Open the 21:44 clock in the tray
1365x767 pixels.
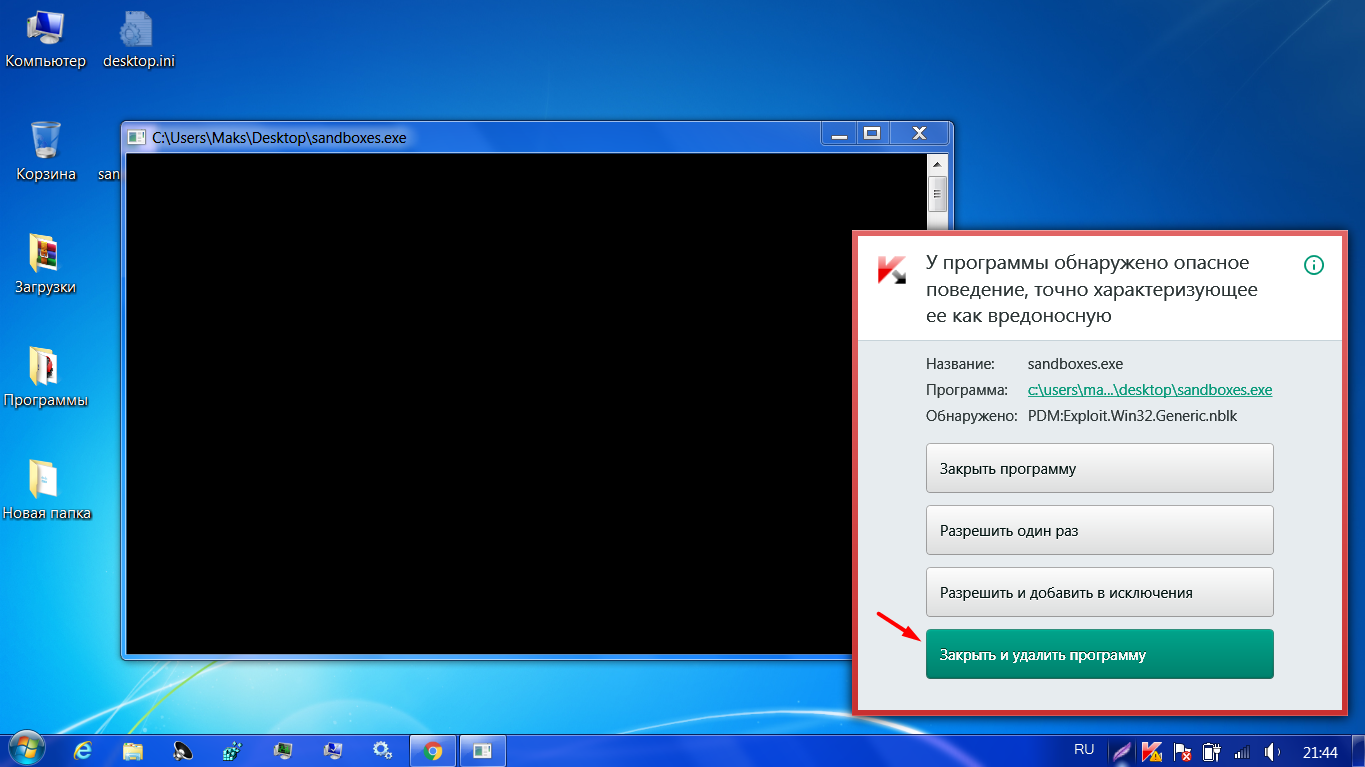pos(1320,752)
